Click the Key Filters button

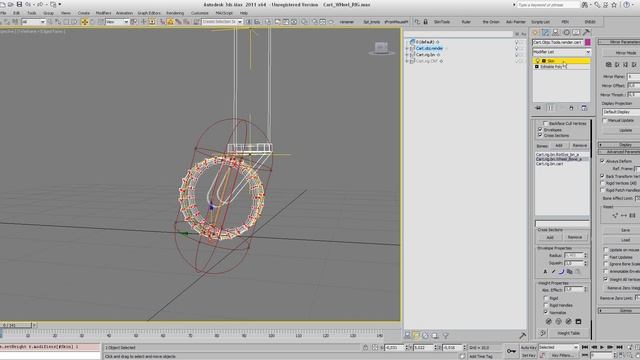coord(562,356)
